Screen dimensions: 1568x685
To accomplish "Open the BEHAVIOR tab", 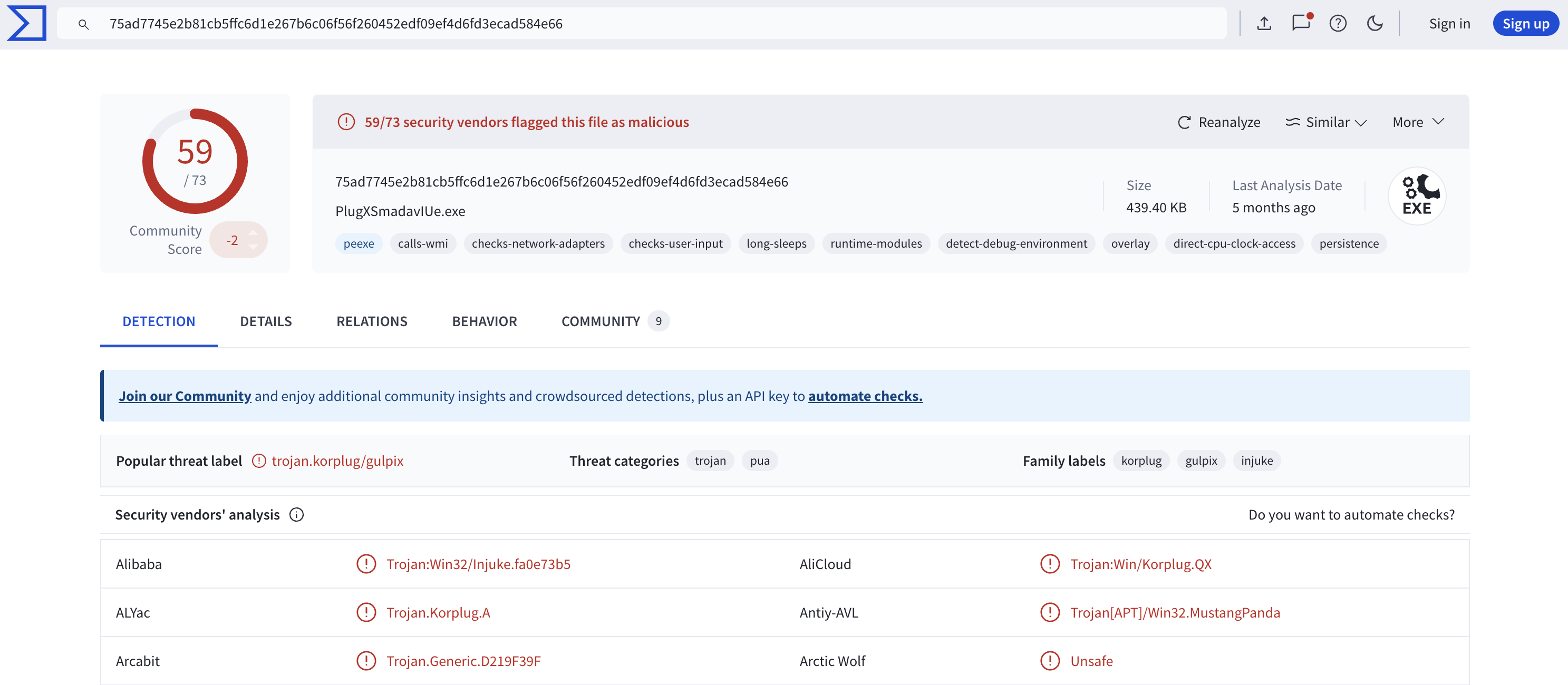I will 485,321.
